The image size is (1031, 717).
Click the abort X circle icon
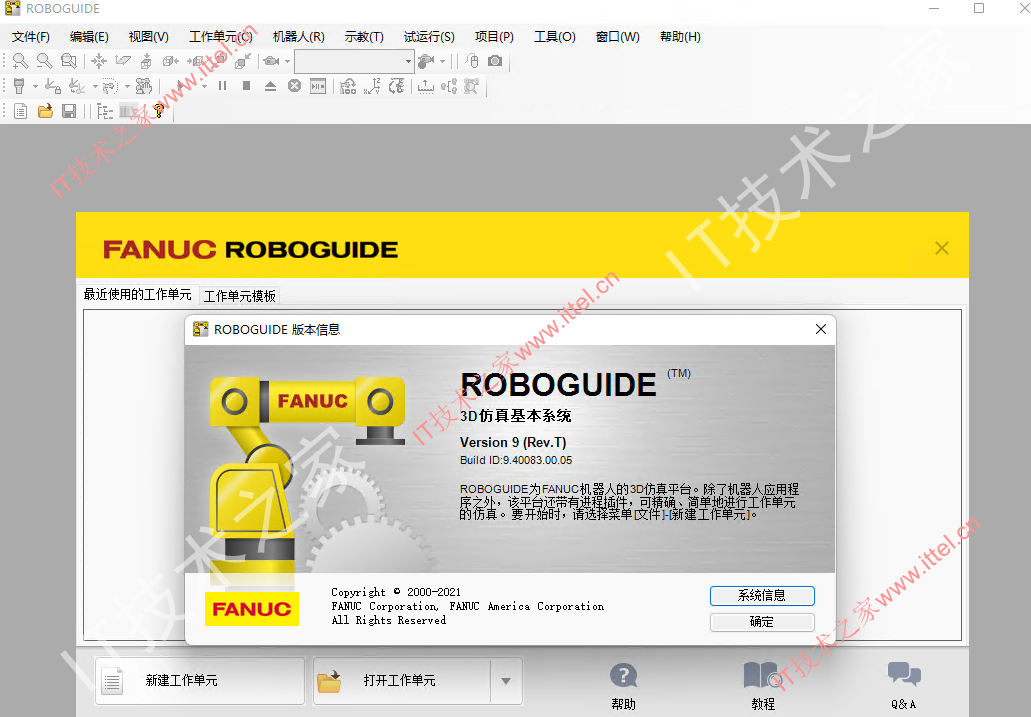[x=294, y=86]
